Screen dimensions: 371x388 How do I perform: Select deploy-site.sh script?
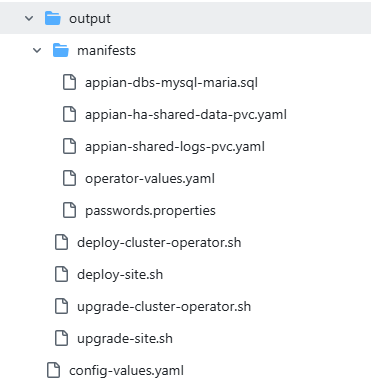tap(120, 275)
